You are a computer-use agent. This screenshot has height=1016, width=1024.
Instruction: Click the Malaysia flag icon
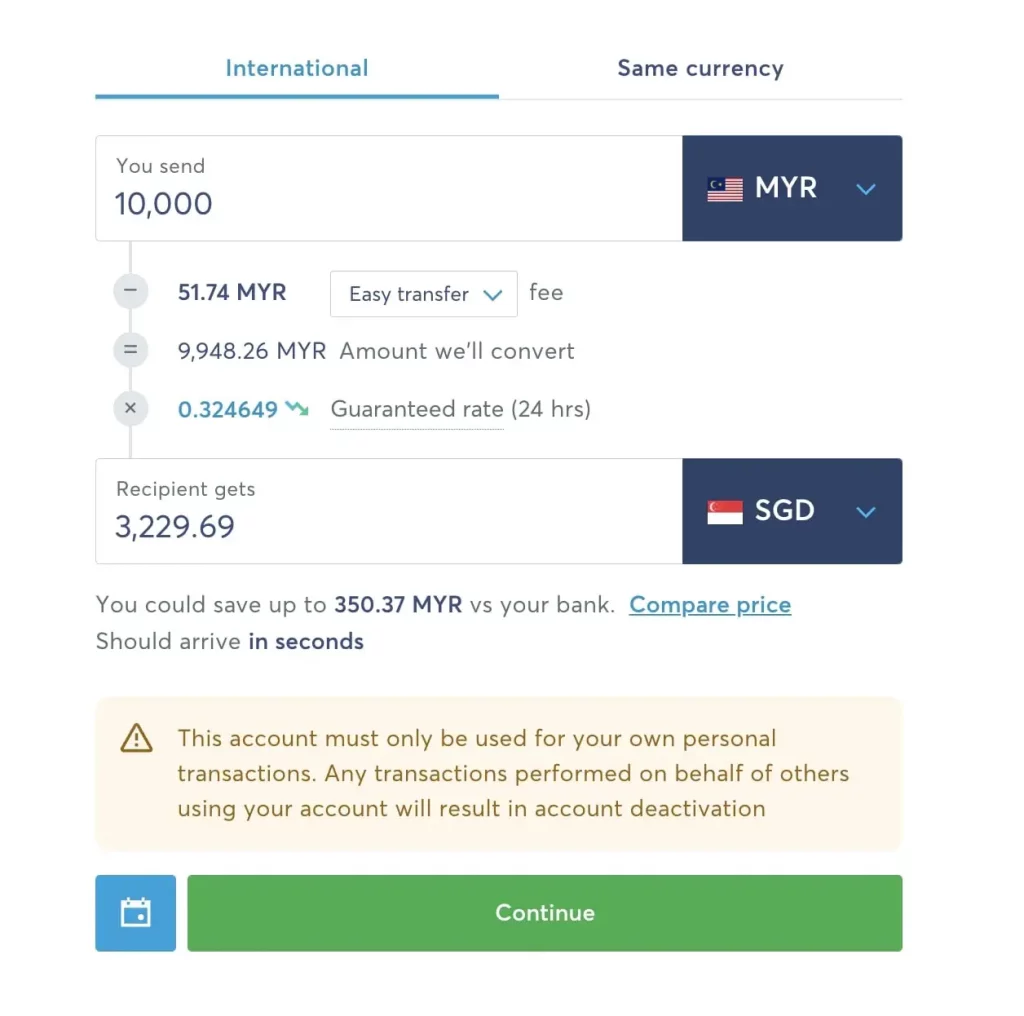point(725,189)
